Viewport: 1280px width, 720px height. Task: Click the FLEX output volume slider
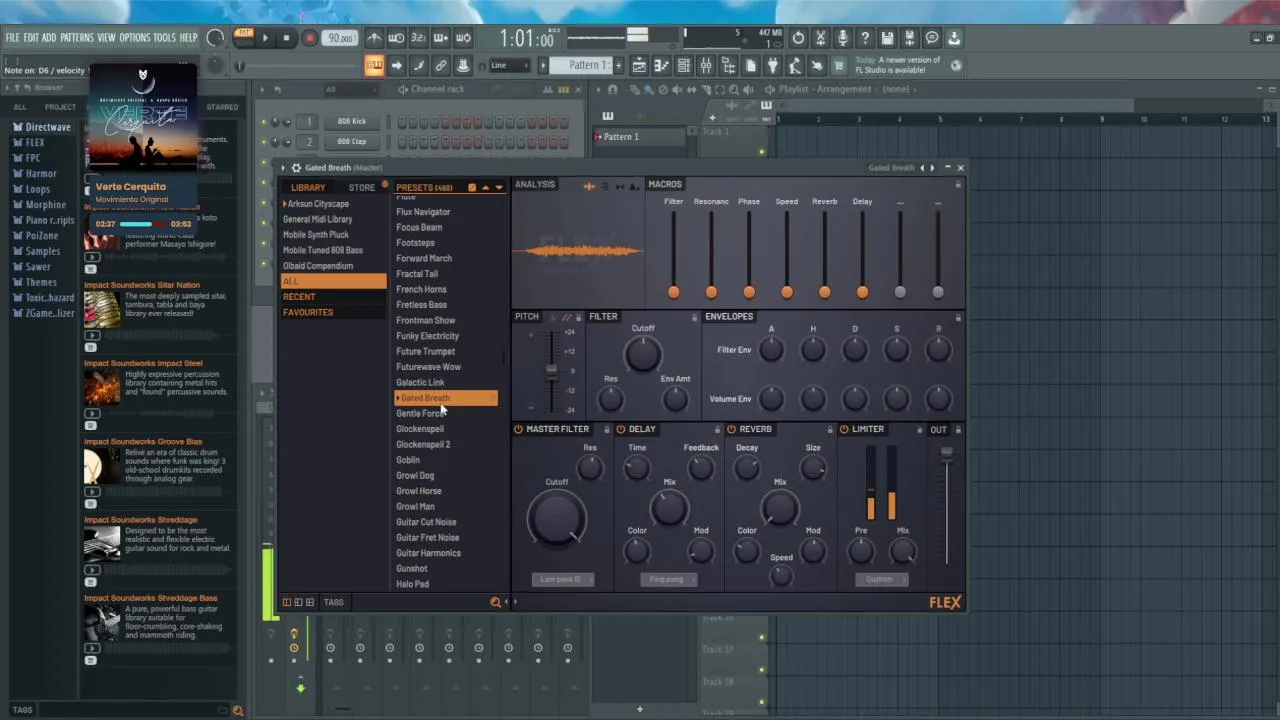pos(946,505)
